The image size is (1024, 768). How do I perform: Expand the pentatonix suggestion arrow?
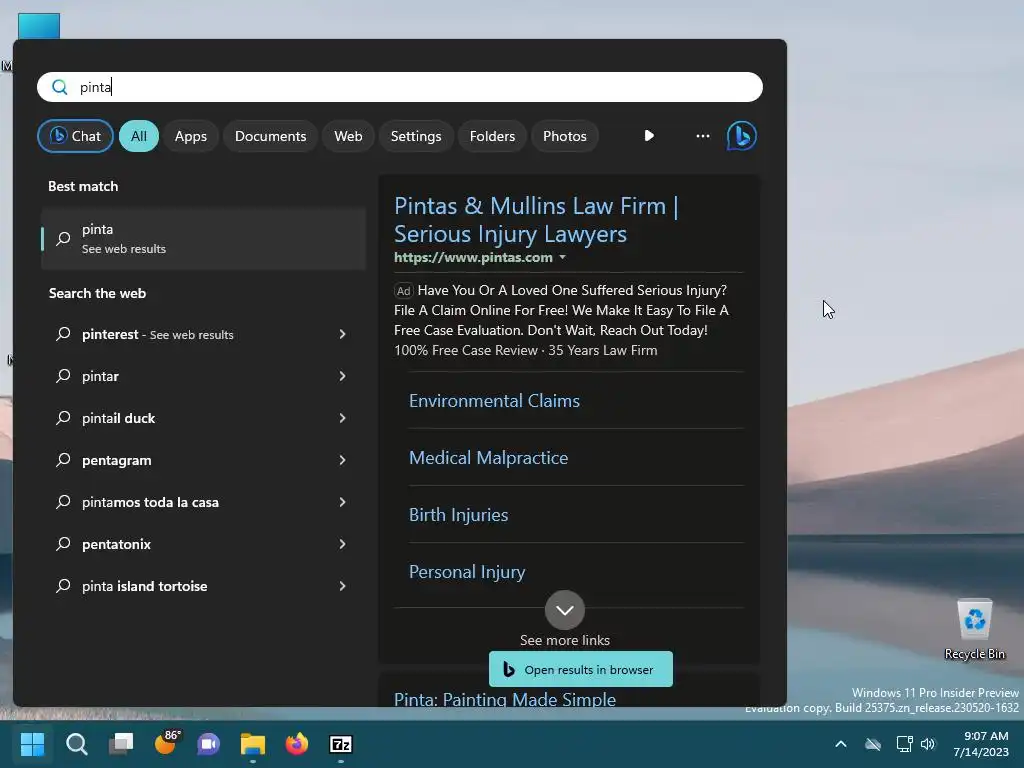pyautogui.click(x=342, y=544)
